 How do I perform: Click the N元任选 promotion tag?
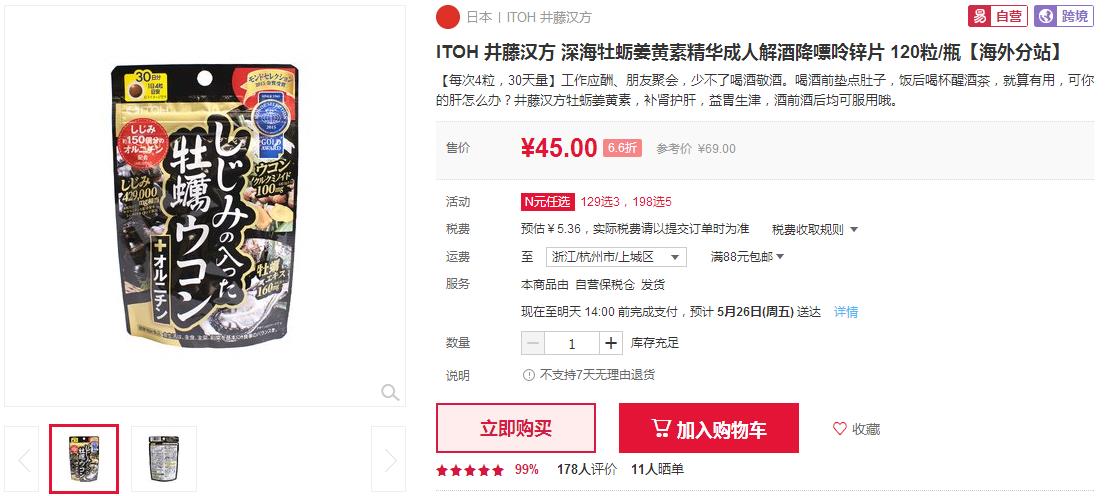pos(547,202)
